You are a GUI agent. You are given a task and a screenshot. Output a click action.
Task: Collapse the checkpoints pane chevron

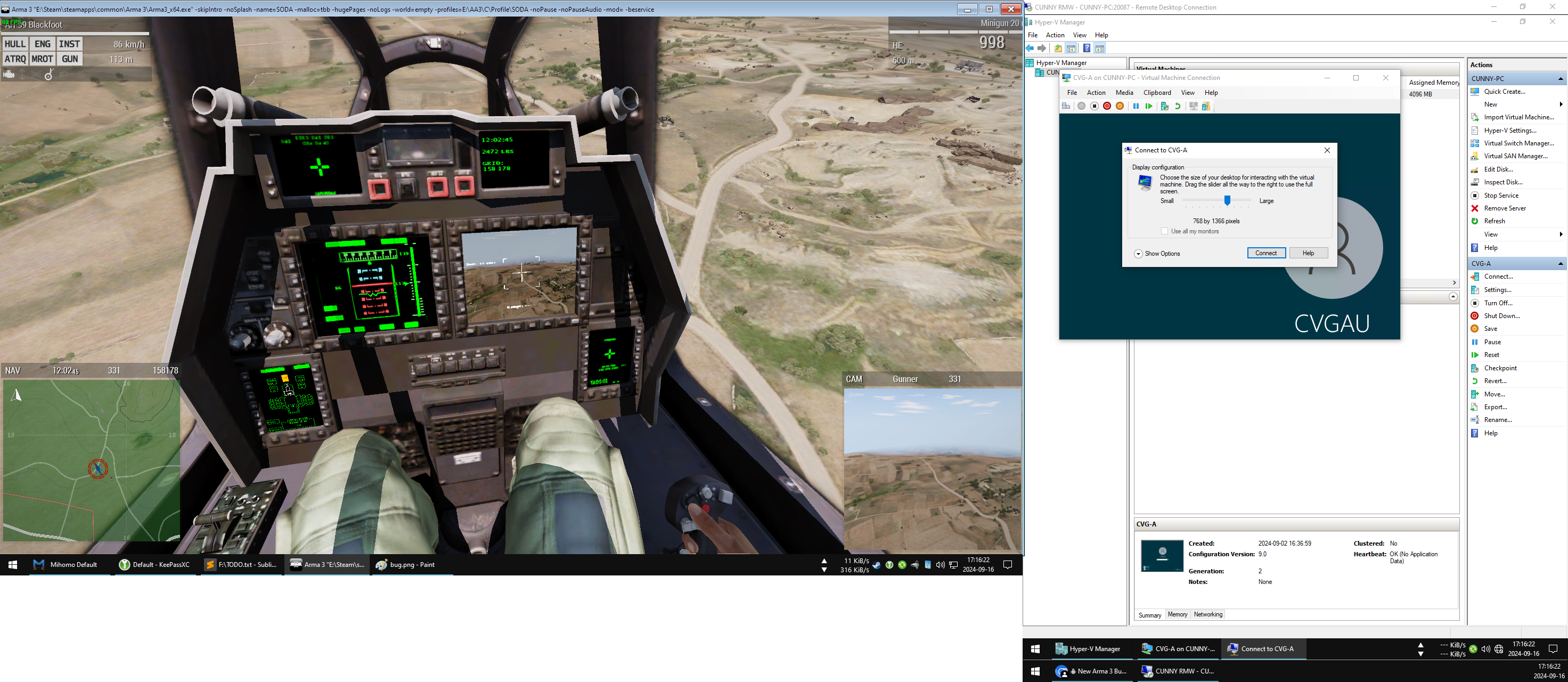(x=1452, y=297)
